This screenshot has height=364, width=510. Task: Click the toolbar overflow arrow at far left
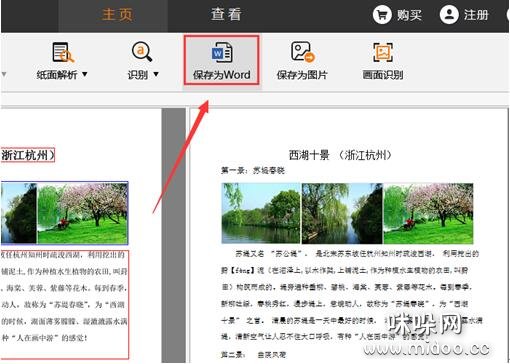click(4, 74)
